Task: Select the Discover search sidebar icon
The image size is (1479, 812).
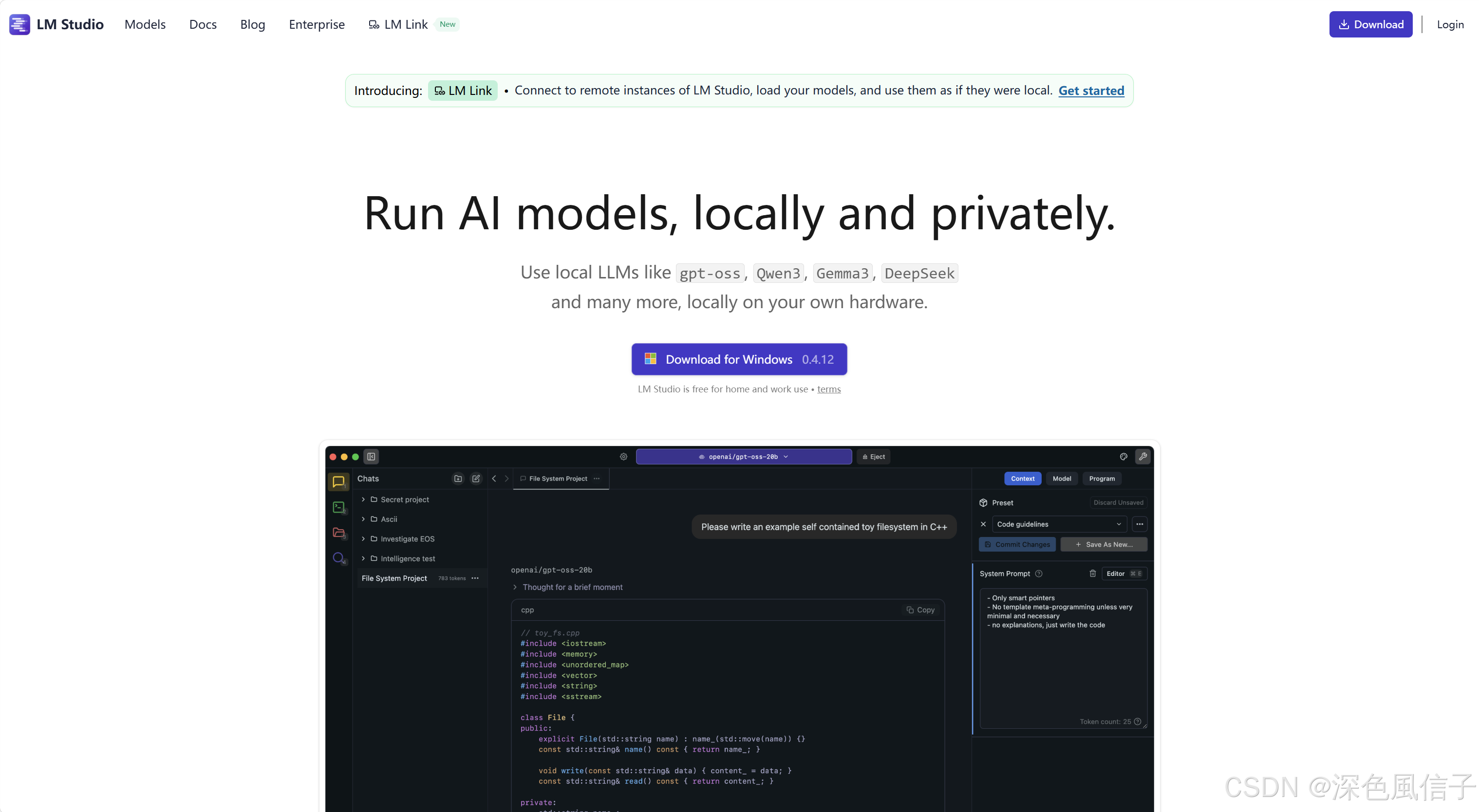Action: (339, 558)
